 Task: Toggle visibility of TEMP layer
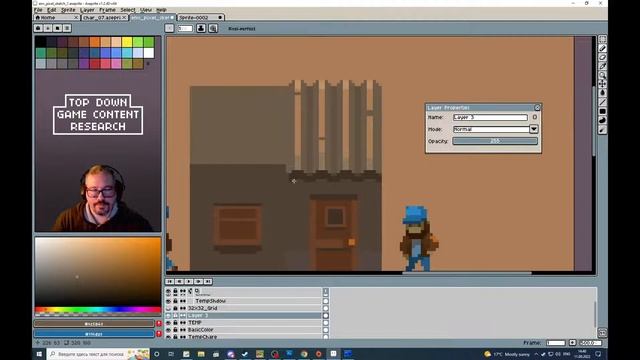[168, 323]
